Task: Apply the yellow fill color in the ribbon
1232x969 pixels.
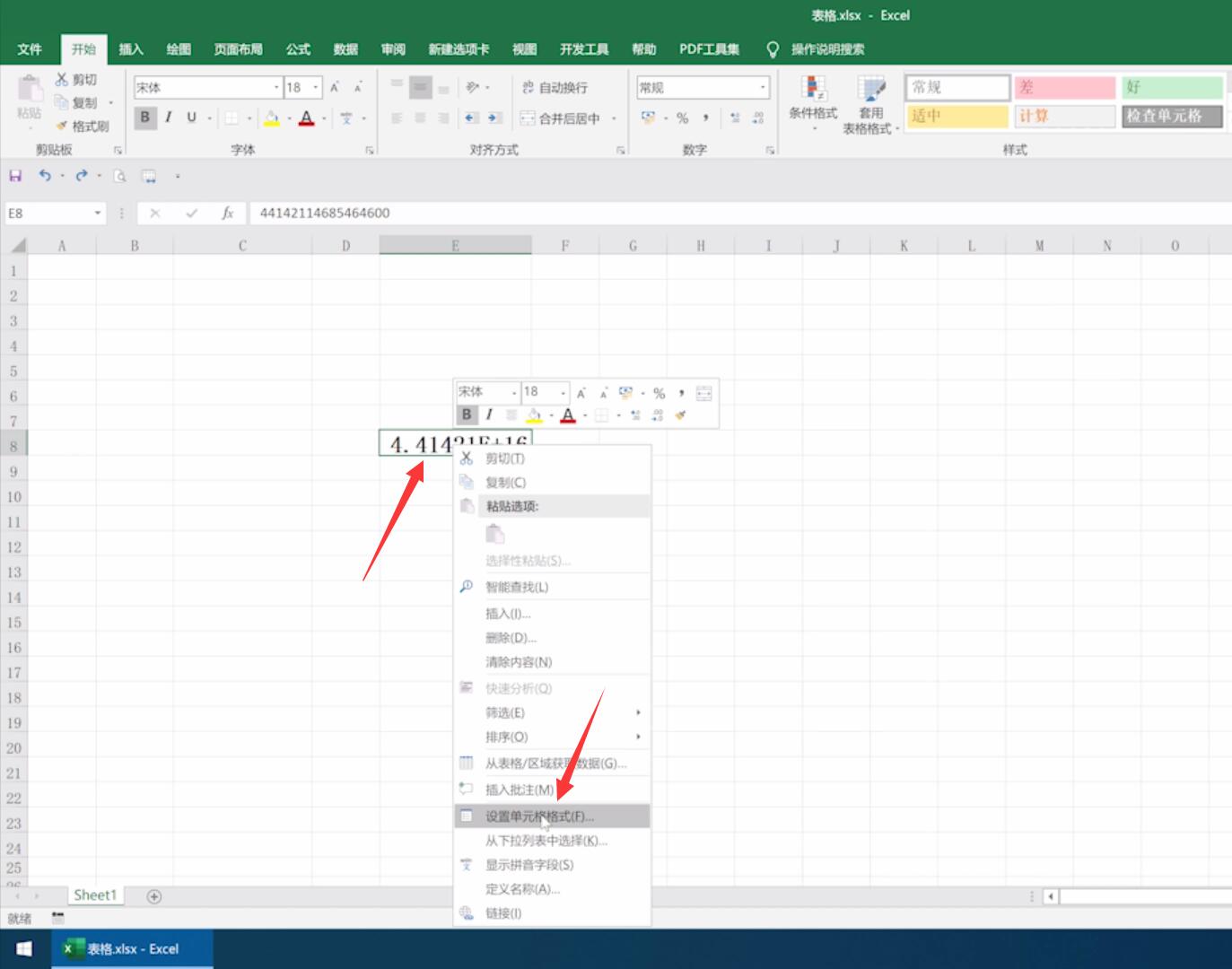Action: 272,118
